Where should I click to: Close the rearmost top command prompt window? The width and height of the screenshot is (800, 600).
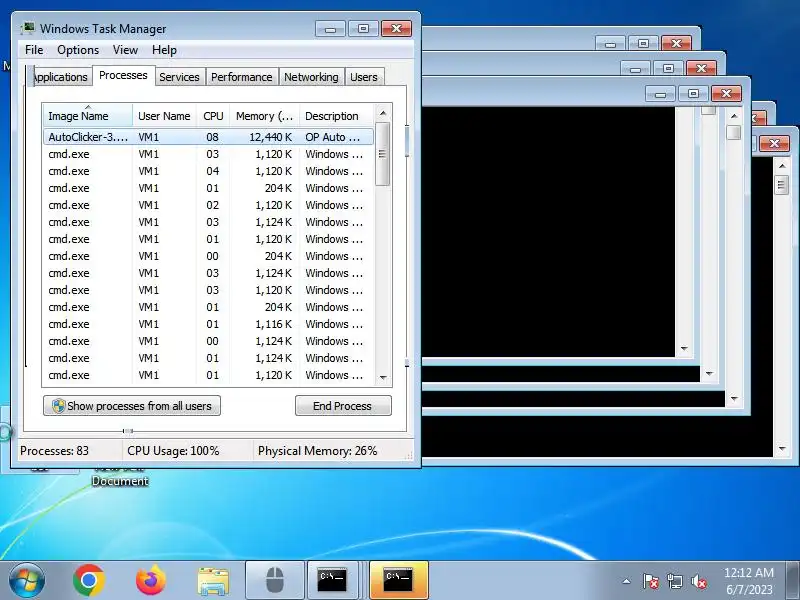677,43
